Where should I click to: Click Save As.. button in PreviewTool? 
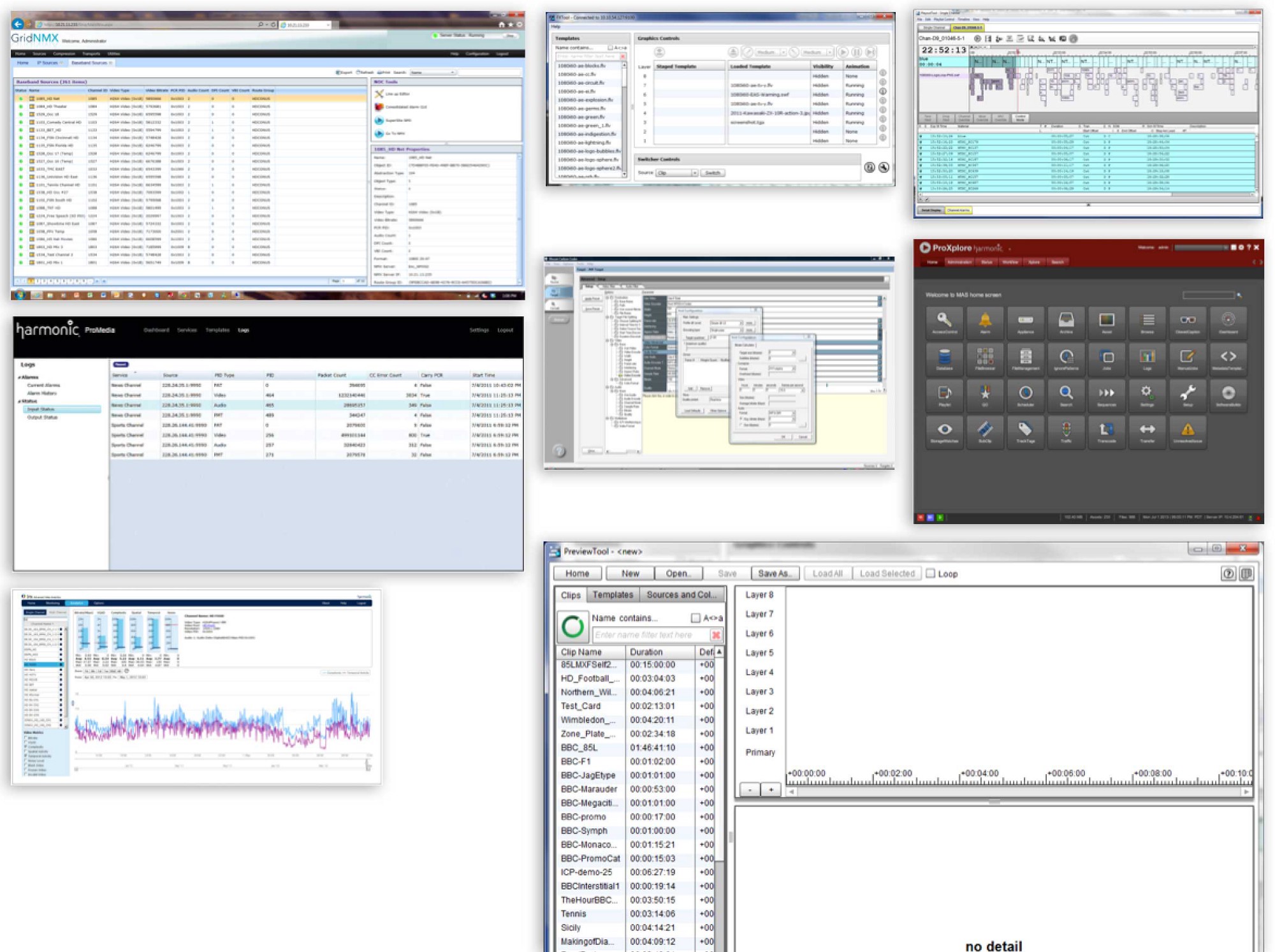[775, 573]
